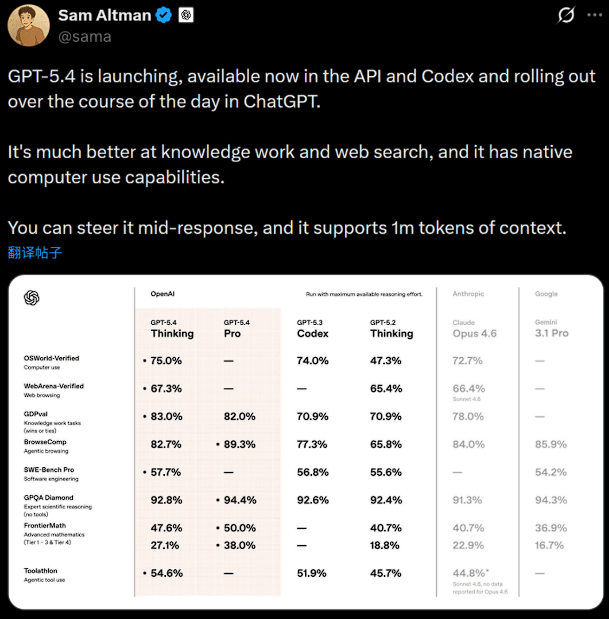This screenshot has width=609, height=619.
Task: Click the GPT-5.4 Thinking column header
Action: (x=172, y=328)
